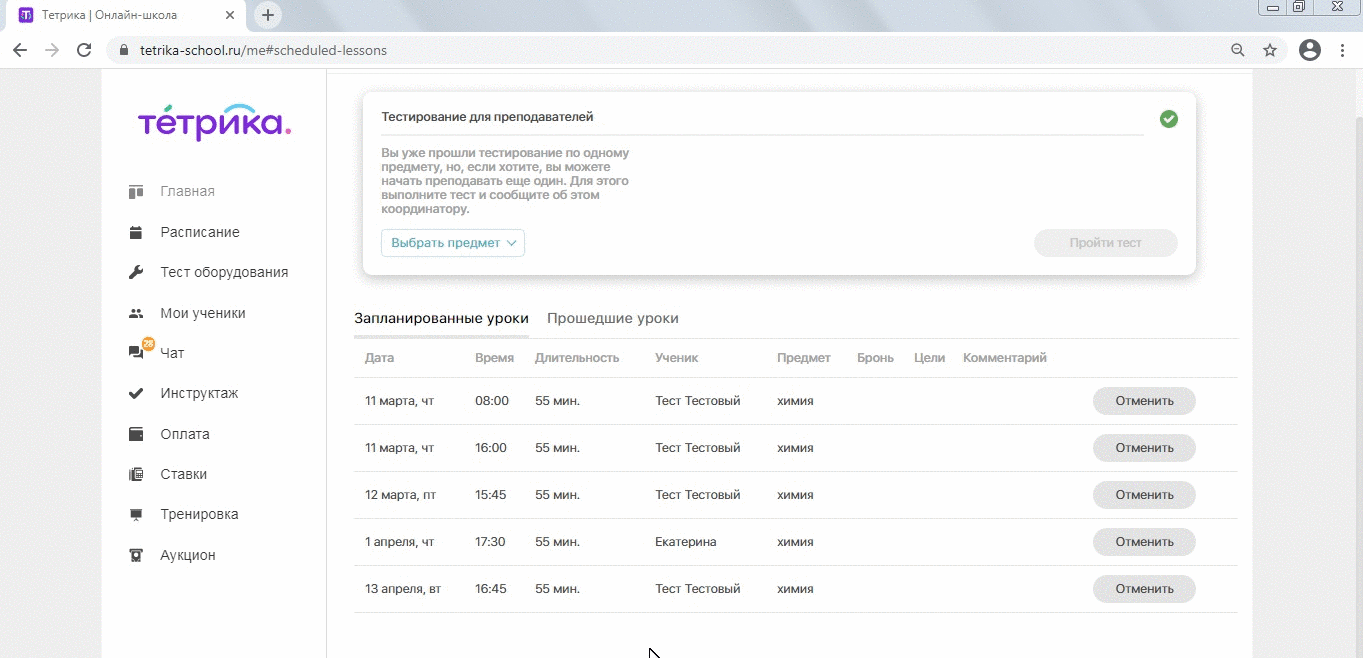Open the Мои ученики menu item
This screenshot has width=1363, height=658.
(203, 313)
